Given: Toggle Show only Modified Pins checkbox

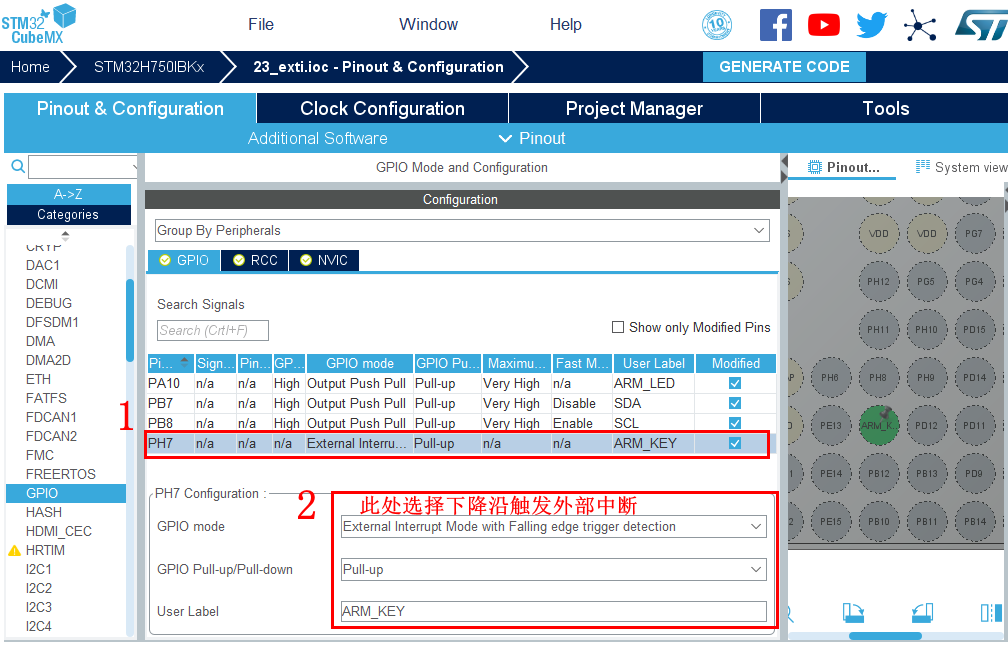Looking at the screenshot, I should [x=618, y=327].
